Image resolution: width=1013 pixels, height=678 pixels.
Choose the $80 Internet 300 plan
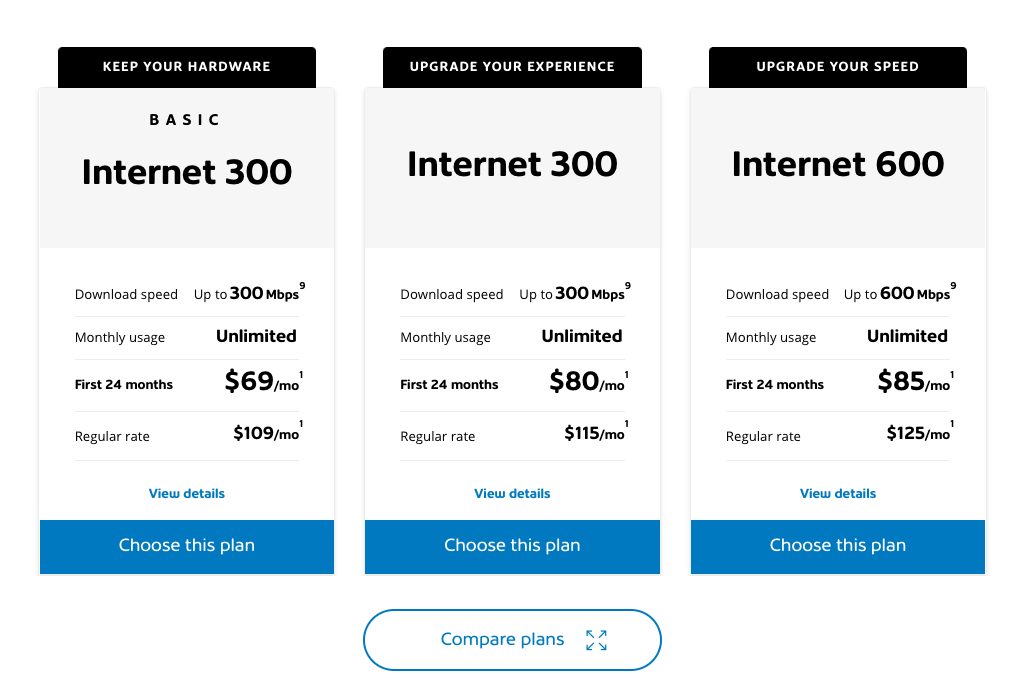point(512,546)
